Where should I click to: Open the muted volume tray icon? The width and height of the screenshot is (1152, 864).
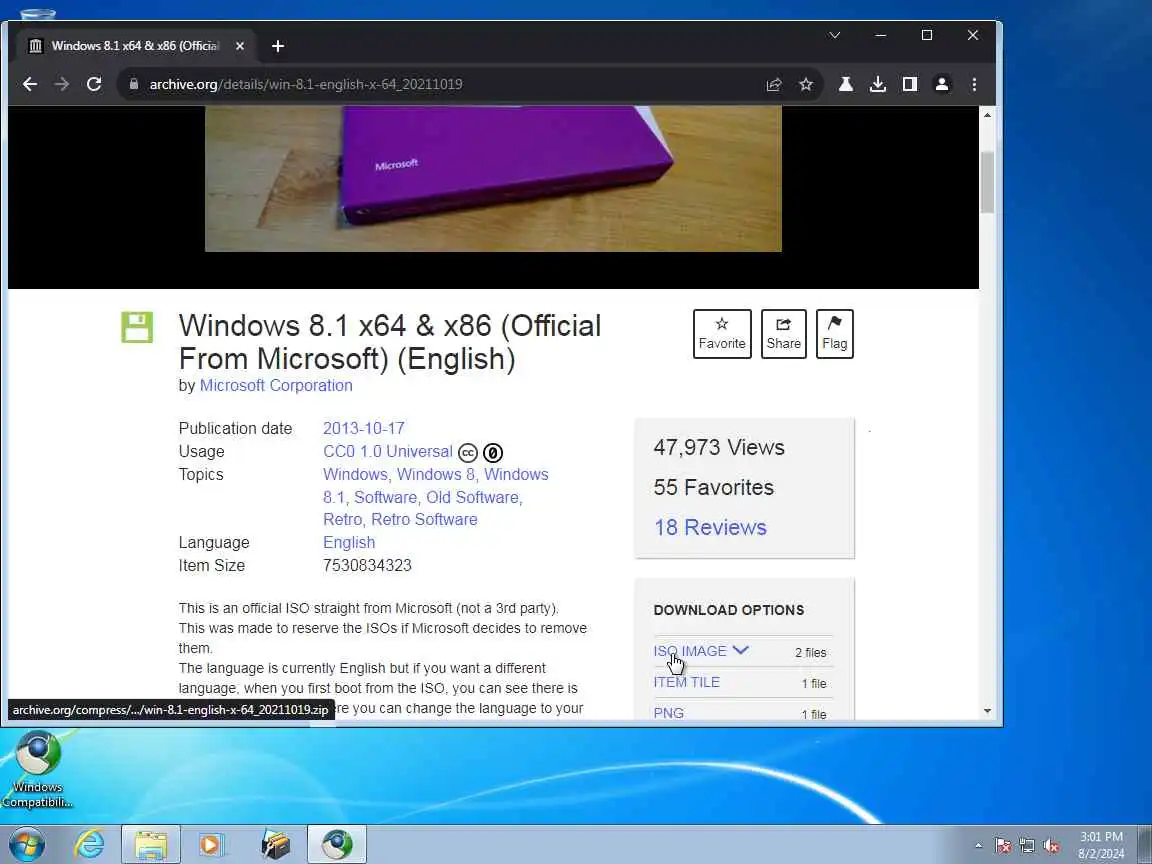[1051, 846]
